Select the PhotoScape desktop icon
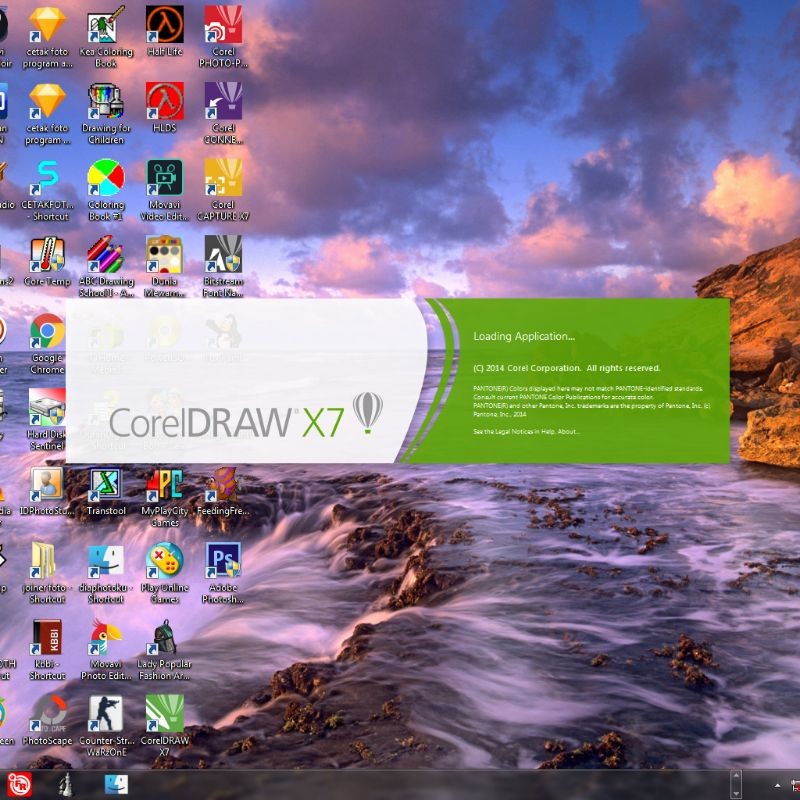The width and height of the screenshot is (800, 800). point(47,720)
